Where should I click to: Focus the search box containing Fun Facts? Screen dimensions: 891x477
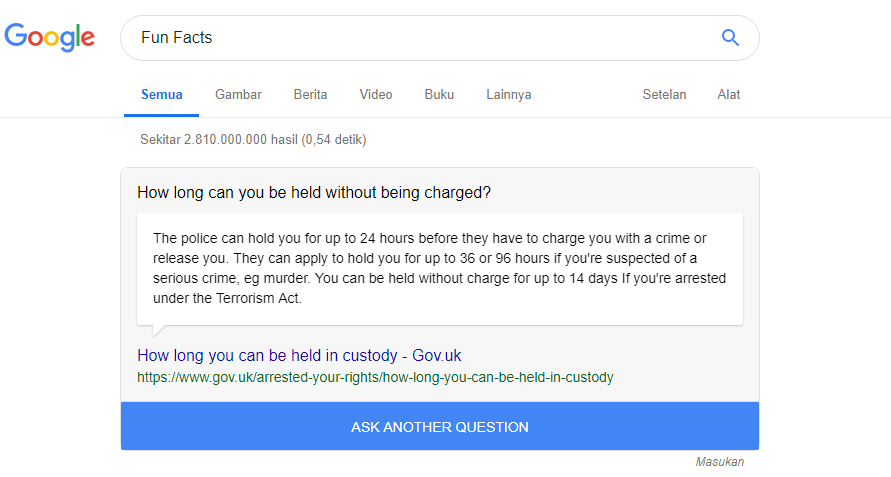(420, 38)
